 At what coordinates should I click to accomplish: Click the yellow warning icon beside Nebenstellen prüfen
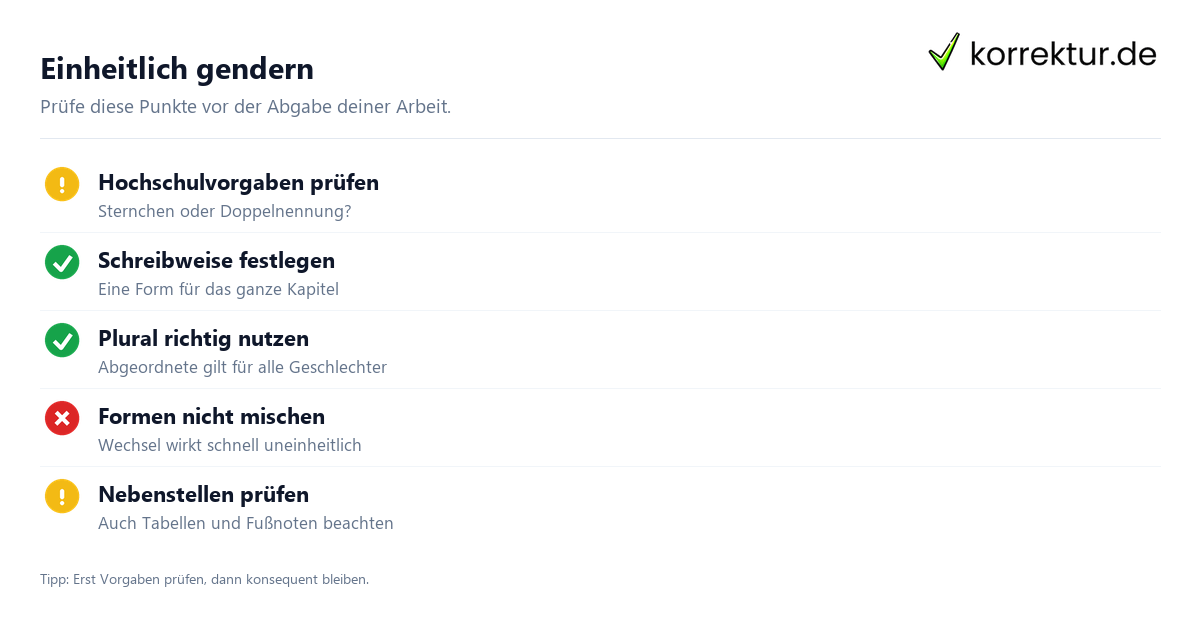pos(62,496)
